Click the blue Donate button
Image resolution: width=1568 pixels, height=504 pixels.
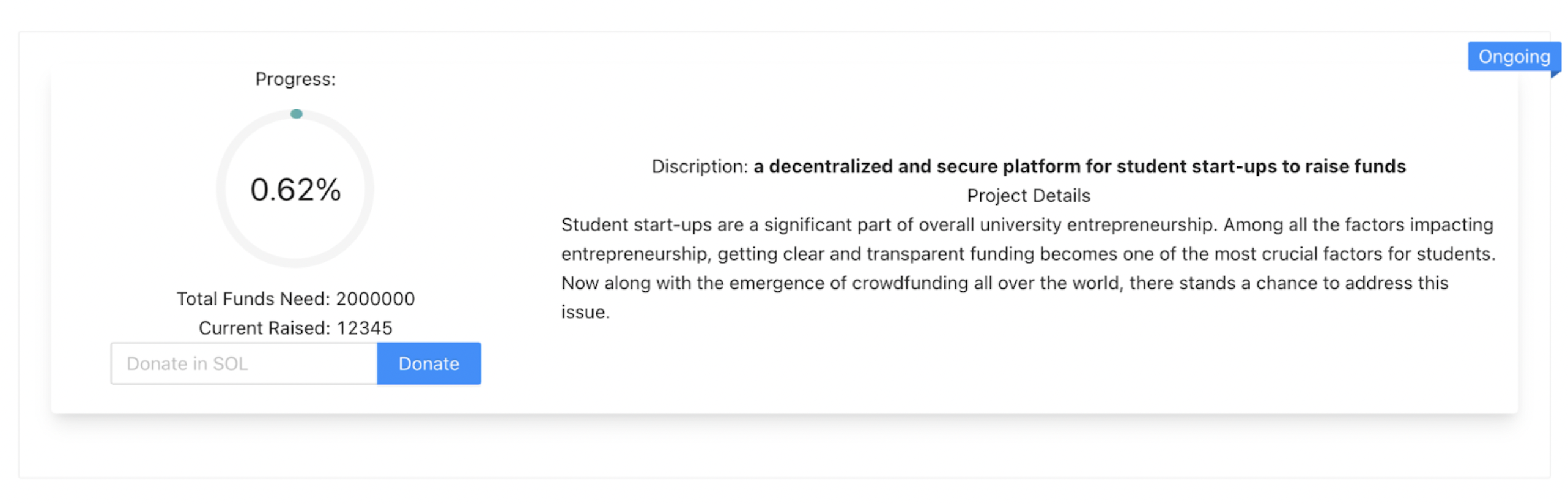428,363
